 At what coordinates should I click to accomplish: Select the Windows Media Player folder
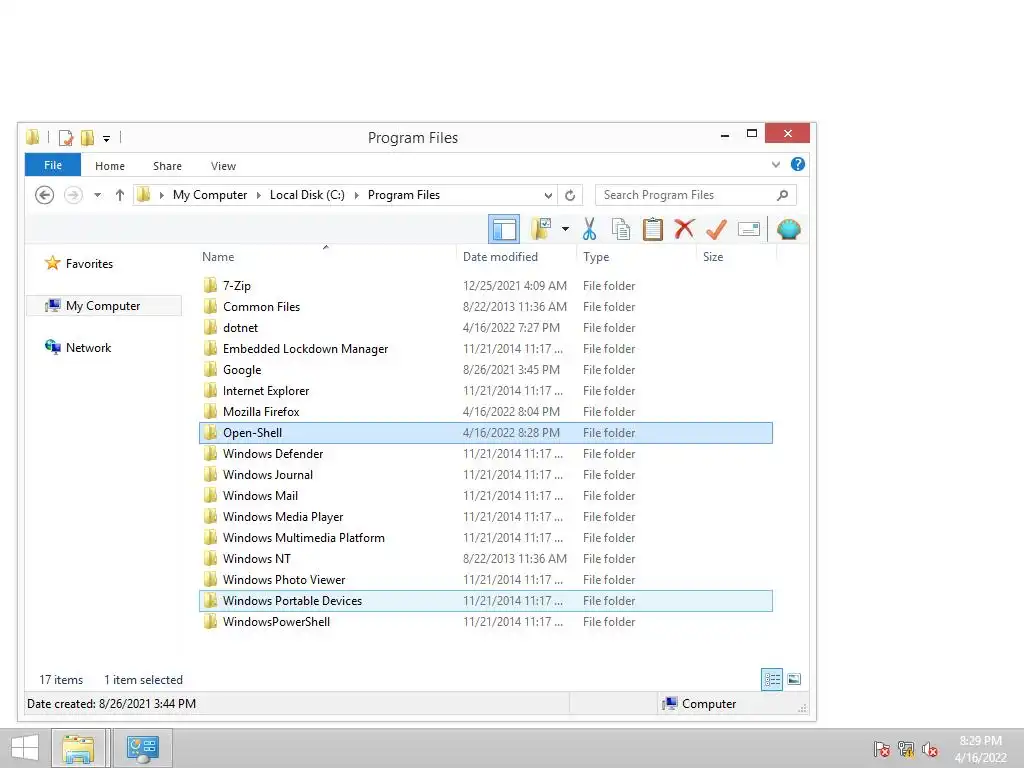486,517
